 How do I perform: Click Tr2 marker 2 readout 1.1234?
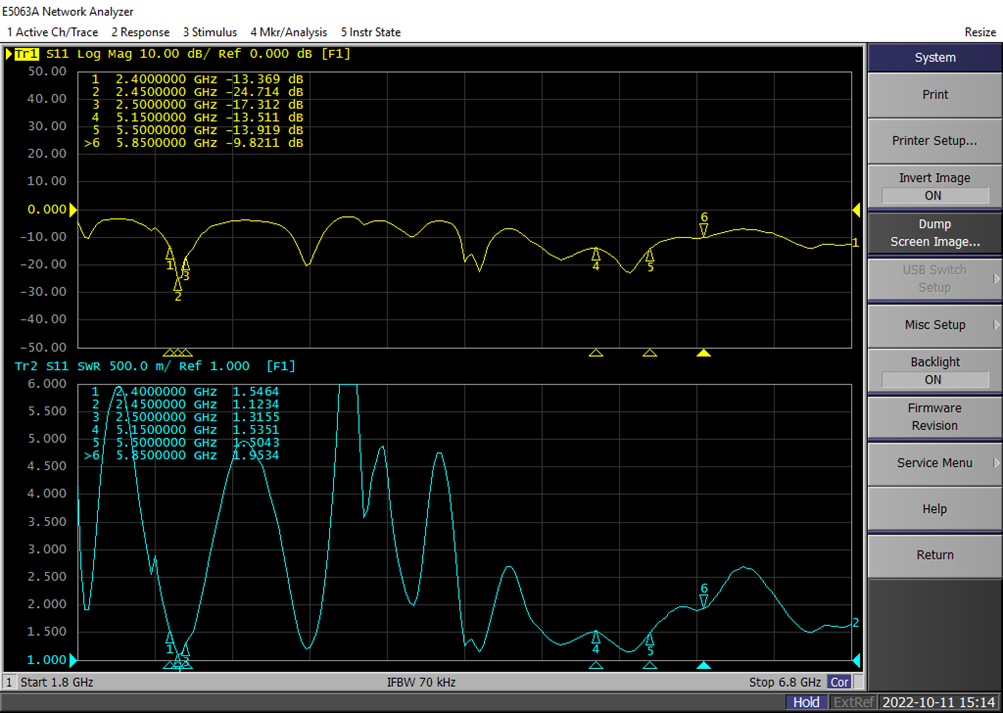(255, 404)
